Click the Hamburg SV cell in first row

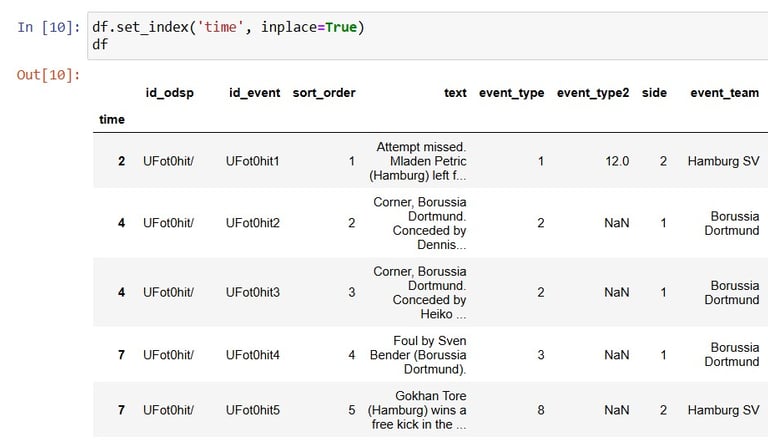[723, 161]
